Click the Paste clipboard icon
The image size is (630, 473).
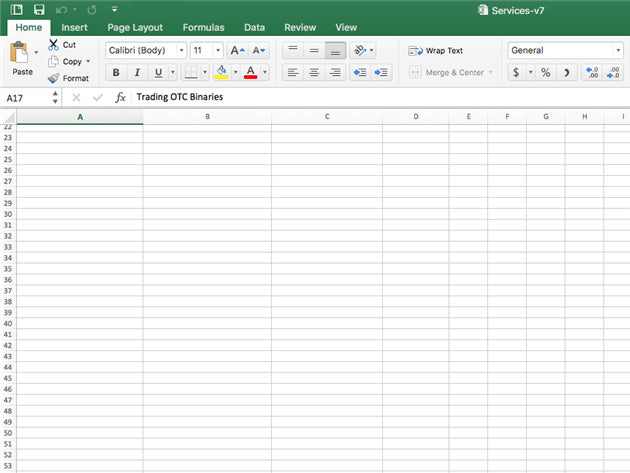click(x=20, y=54)
